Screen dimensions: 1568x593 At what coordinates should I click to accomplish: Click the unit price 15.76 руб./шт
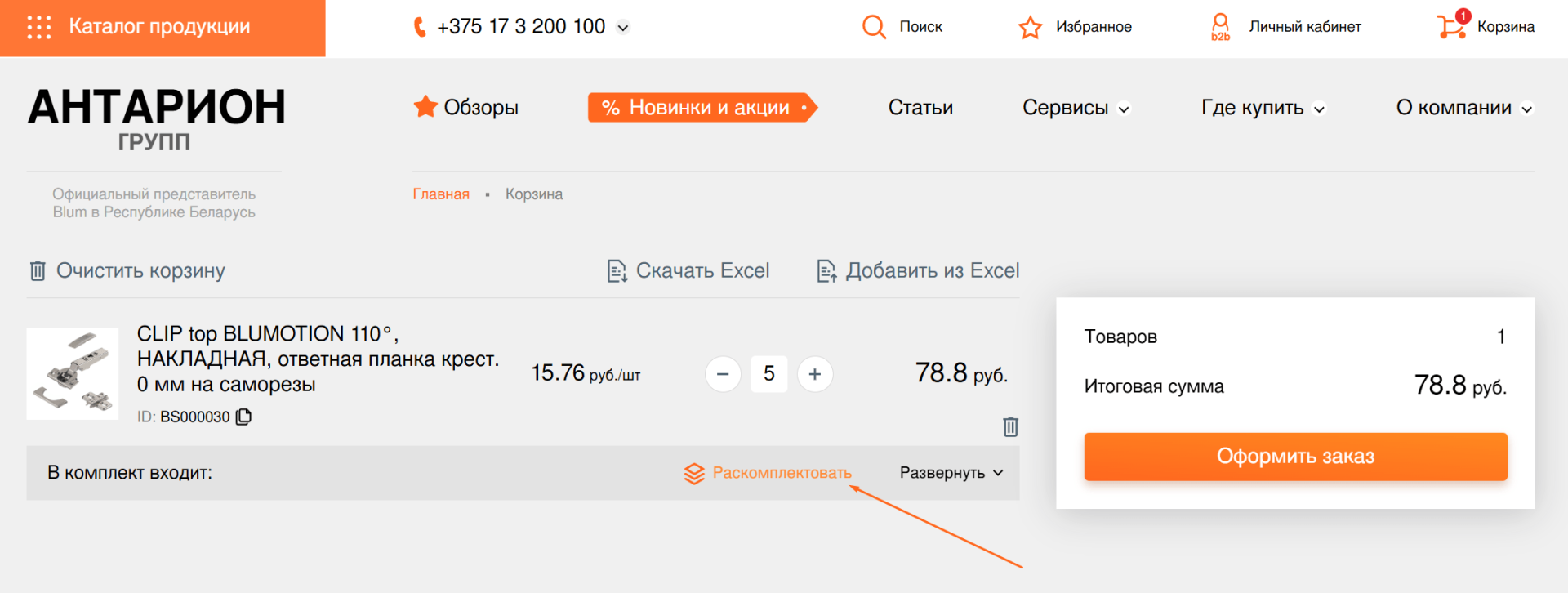coord(586,373)
